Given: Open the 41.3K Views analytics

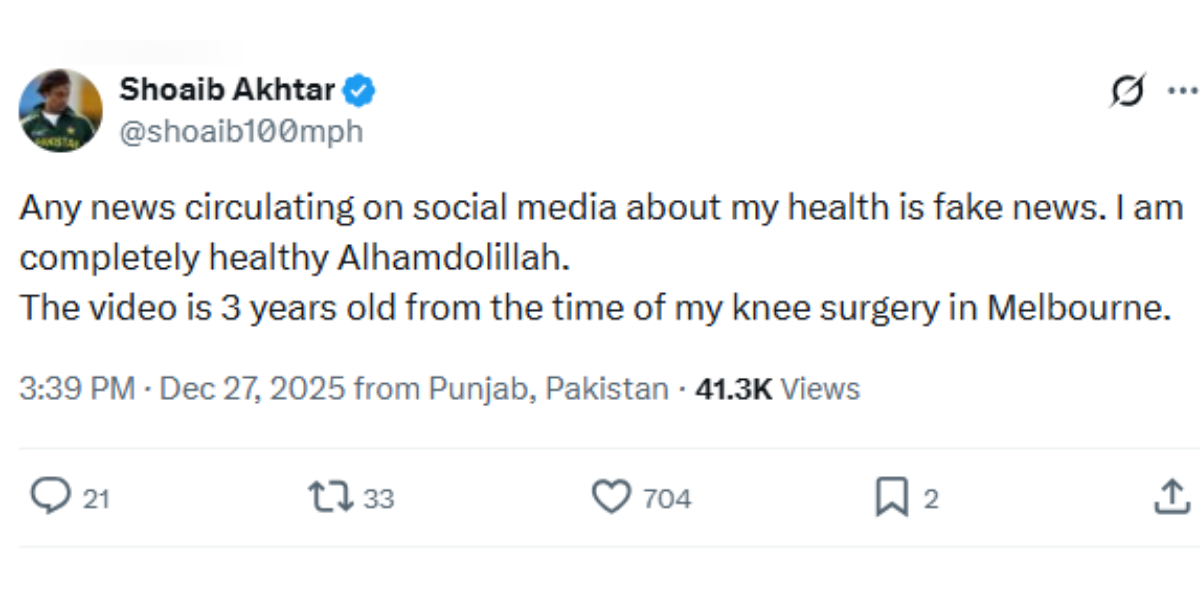Looking at the screenshot, I should pos(777,389).
